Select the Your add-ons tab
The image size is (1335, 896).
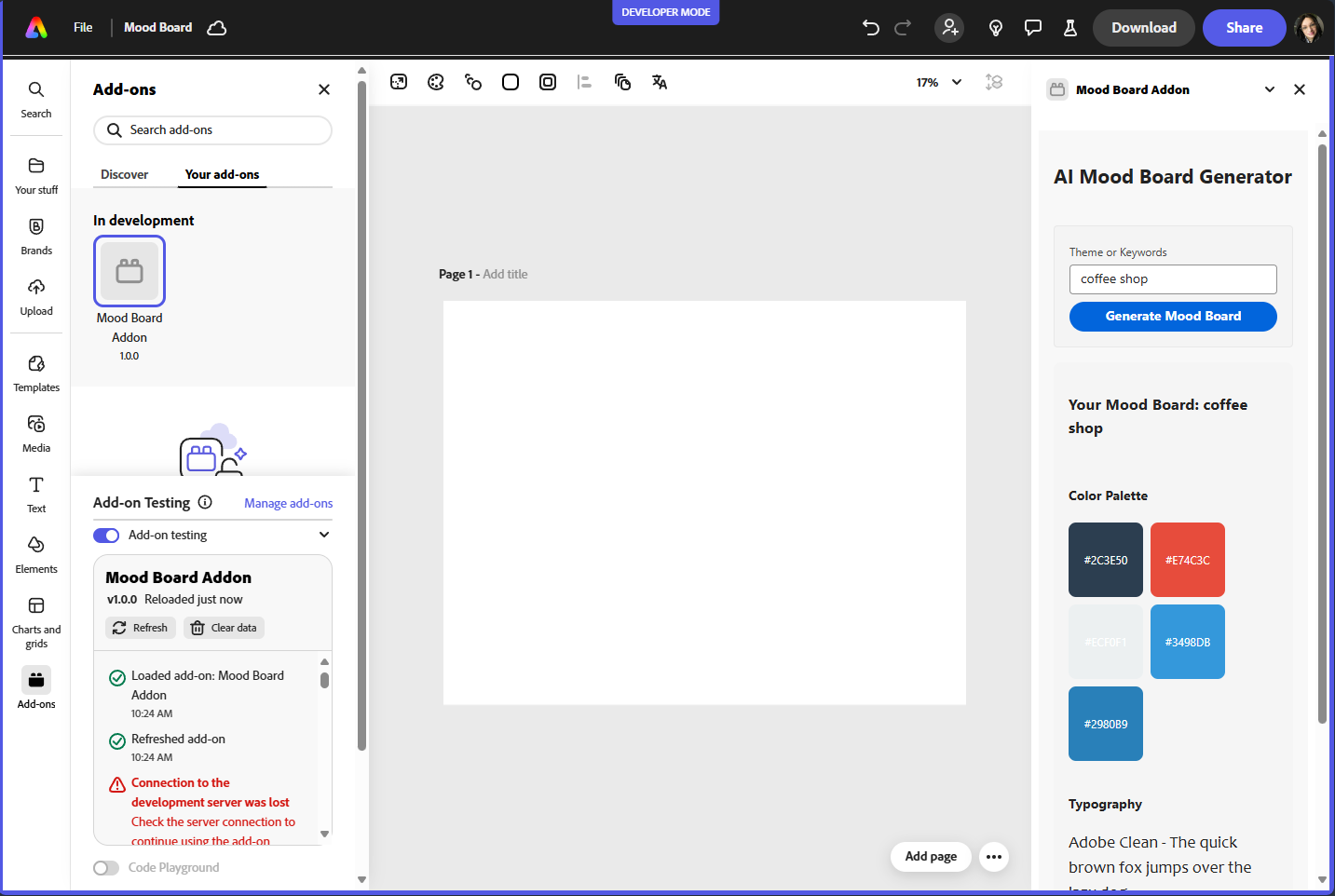click(222, 174)
